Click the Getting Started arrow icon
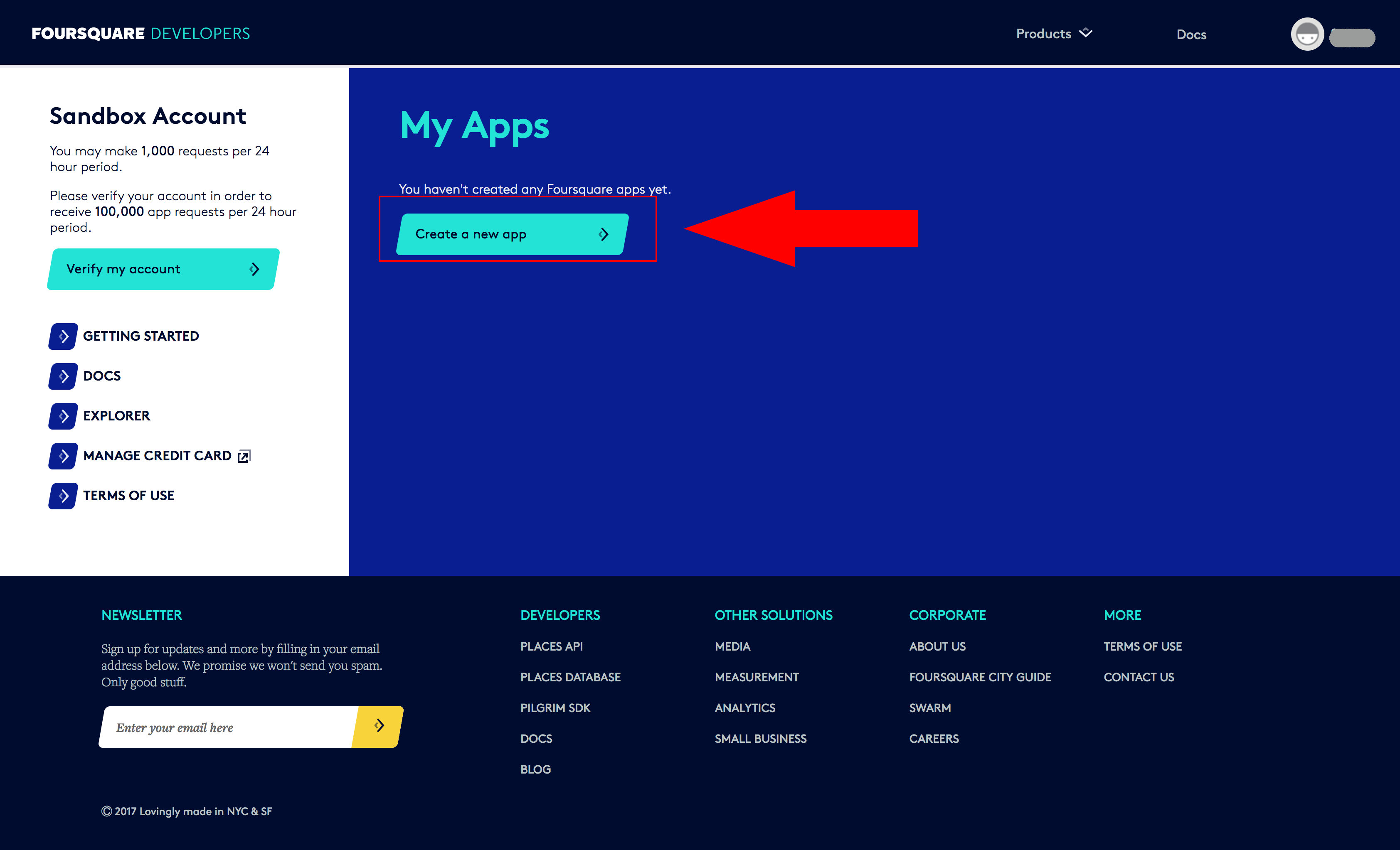Viewport: 1400px width, 850px height. [x=63, y=336]
